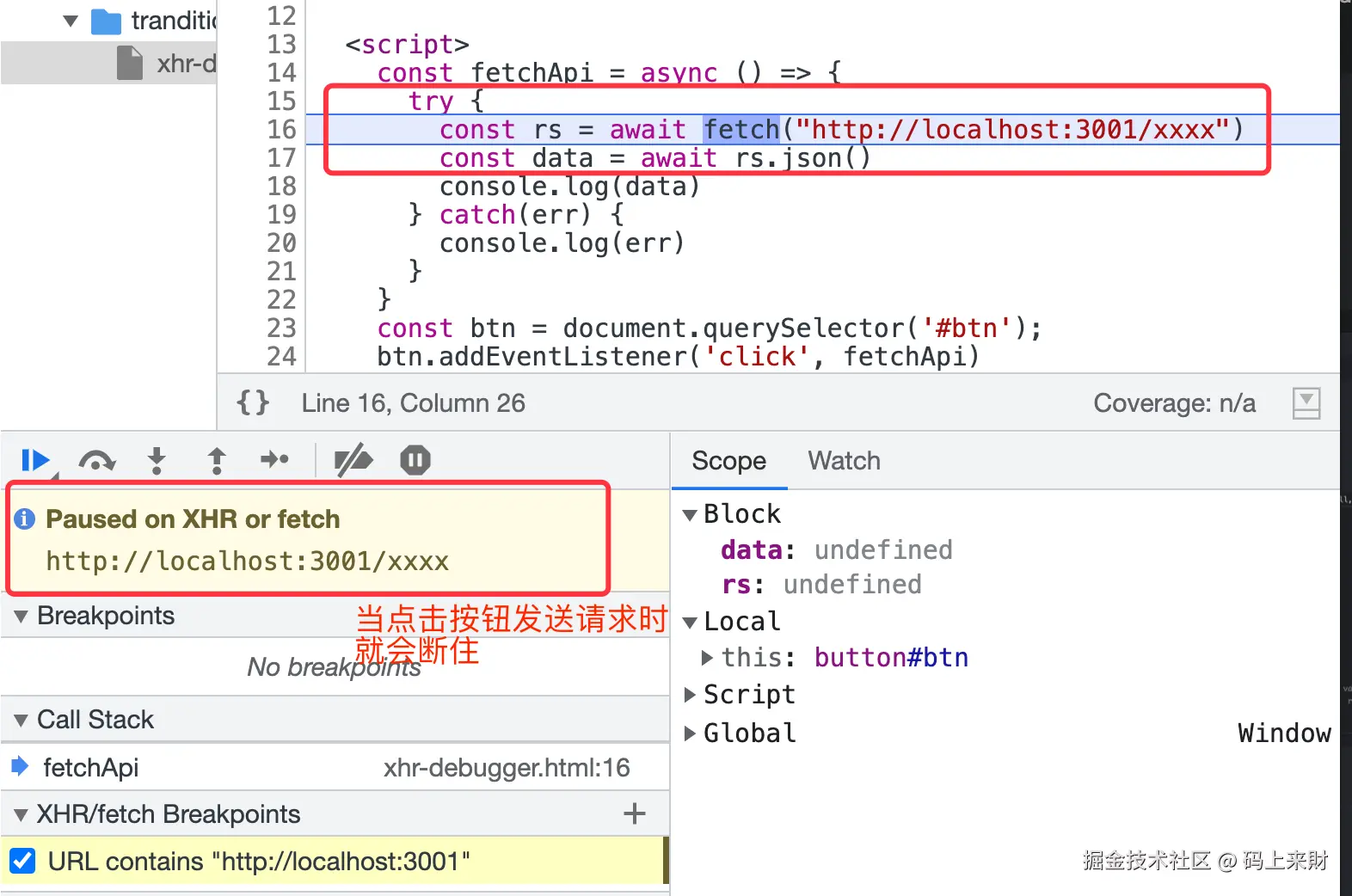Step into next function call
The width and height of the screenshot is (1352, 896).
point(157,461)
